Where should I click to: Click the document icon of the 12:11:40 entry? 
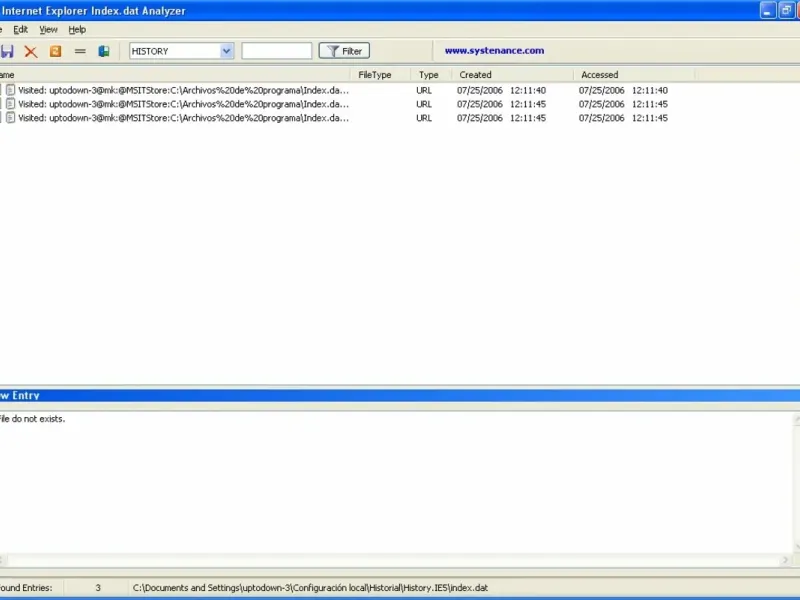click(10, 90)
